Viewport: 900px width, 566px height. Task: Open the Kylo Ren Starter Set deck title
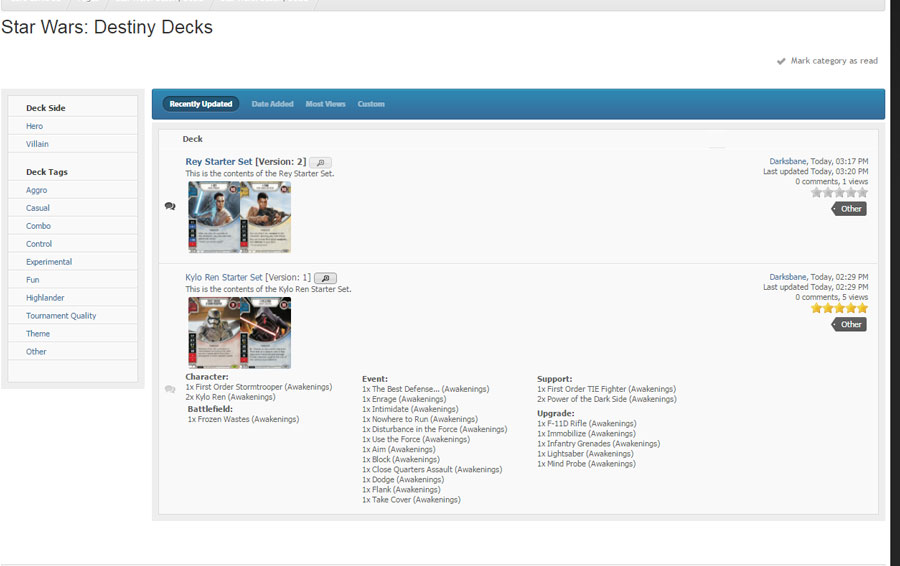(x=224, y=277)
